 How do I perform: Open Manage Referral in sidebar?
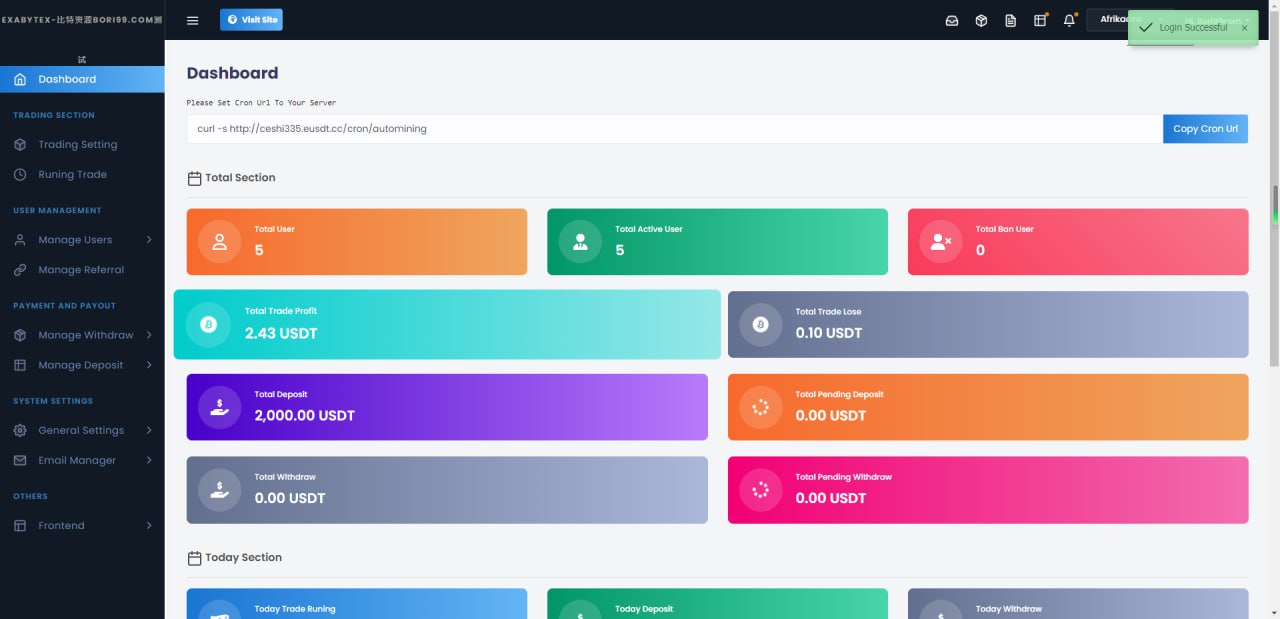pyautogui.click(x=81, y=270)
